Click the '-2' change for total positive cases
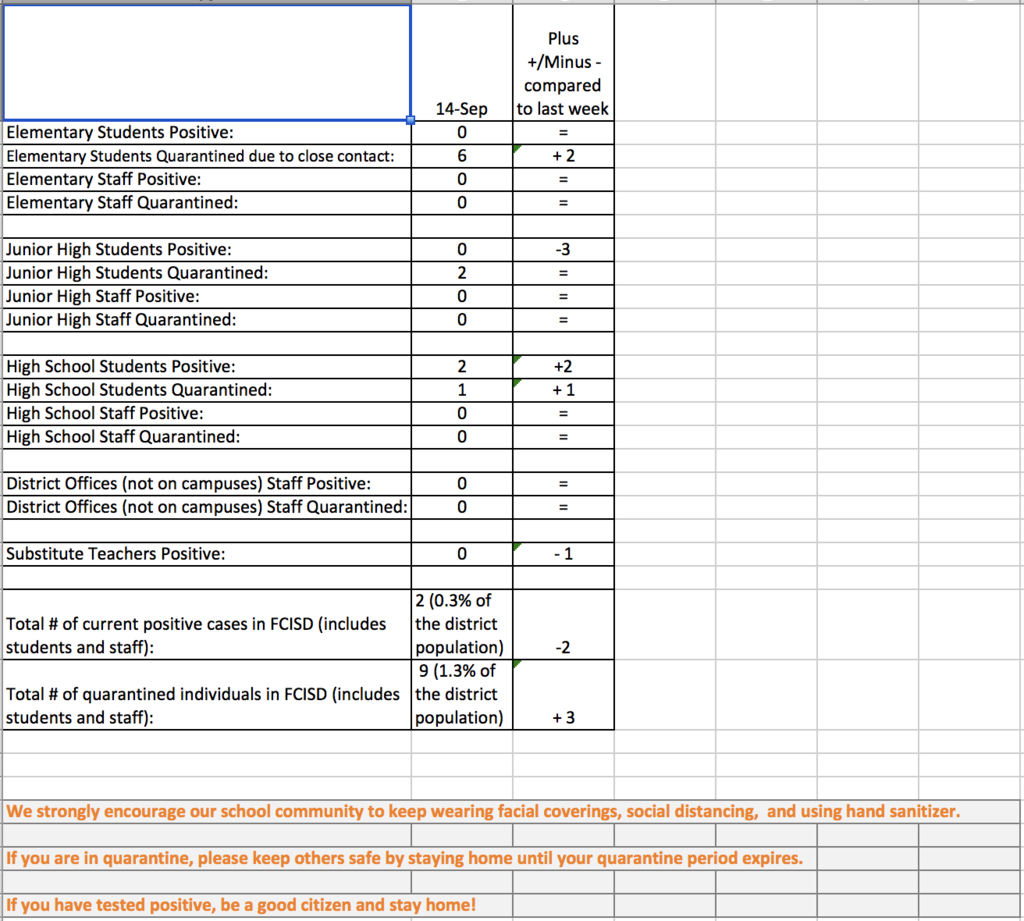1024x921 pixels. [x=563, y=624]
